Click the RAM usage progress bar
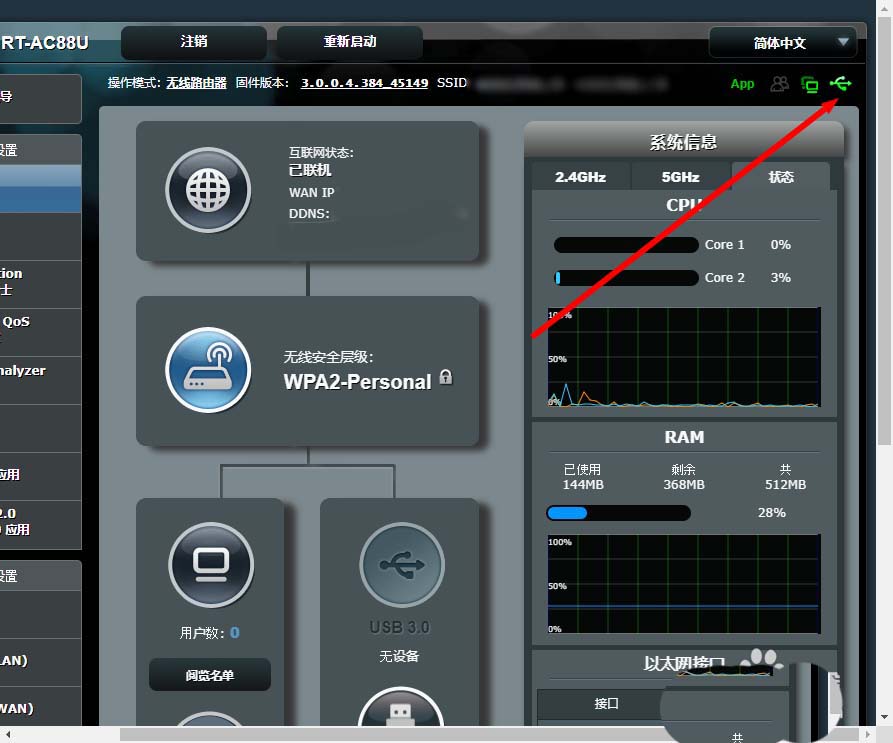Image resolution: width=893 pixels, height=743 pixels. tap(618, 513)
